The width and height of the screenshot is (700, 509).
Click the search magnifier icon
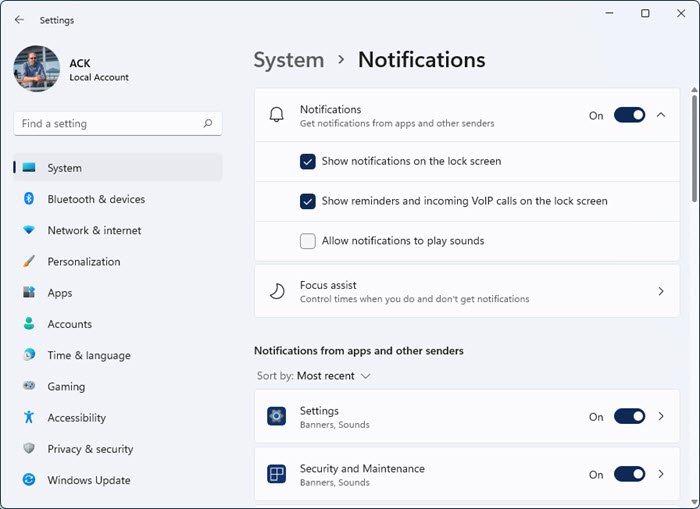coord(208,124)
